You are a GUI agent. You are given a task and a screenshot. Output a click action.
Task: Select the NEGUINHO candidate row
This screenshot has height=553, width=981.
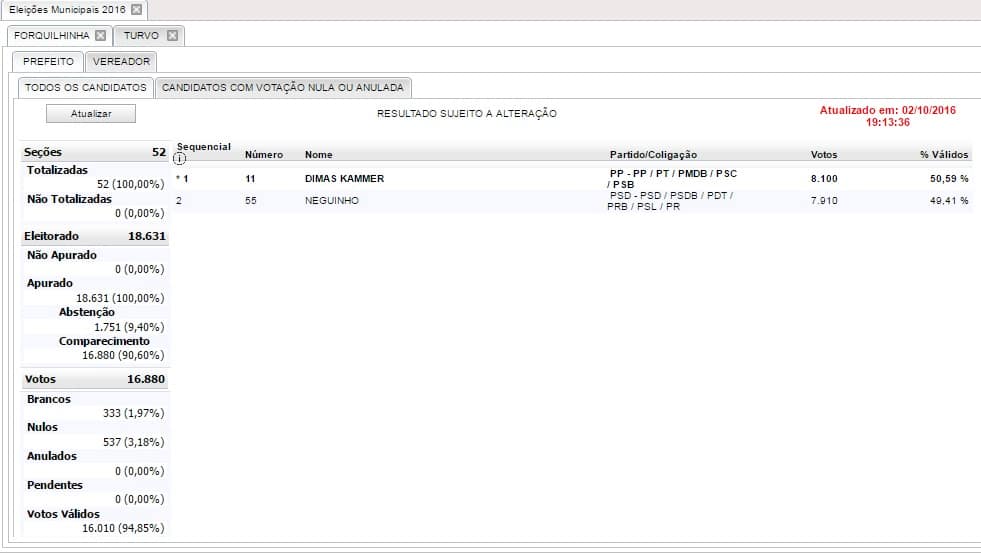(331, 201)
